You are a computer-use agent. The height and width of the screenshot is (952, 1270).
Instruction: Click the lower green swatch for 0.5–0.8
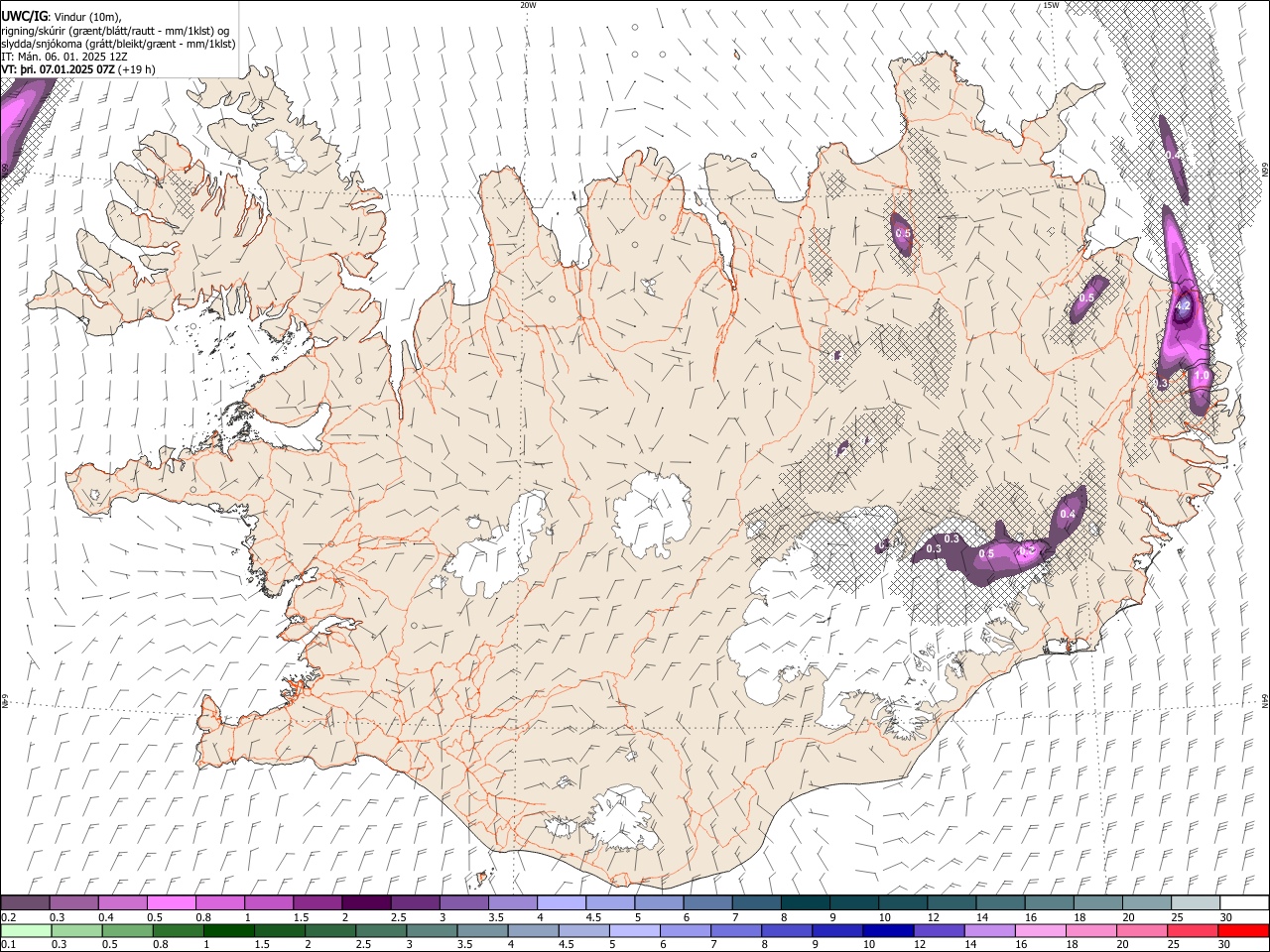[128, 930]
